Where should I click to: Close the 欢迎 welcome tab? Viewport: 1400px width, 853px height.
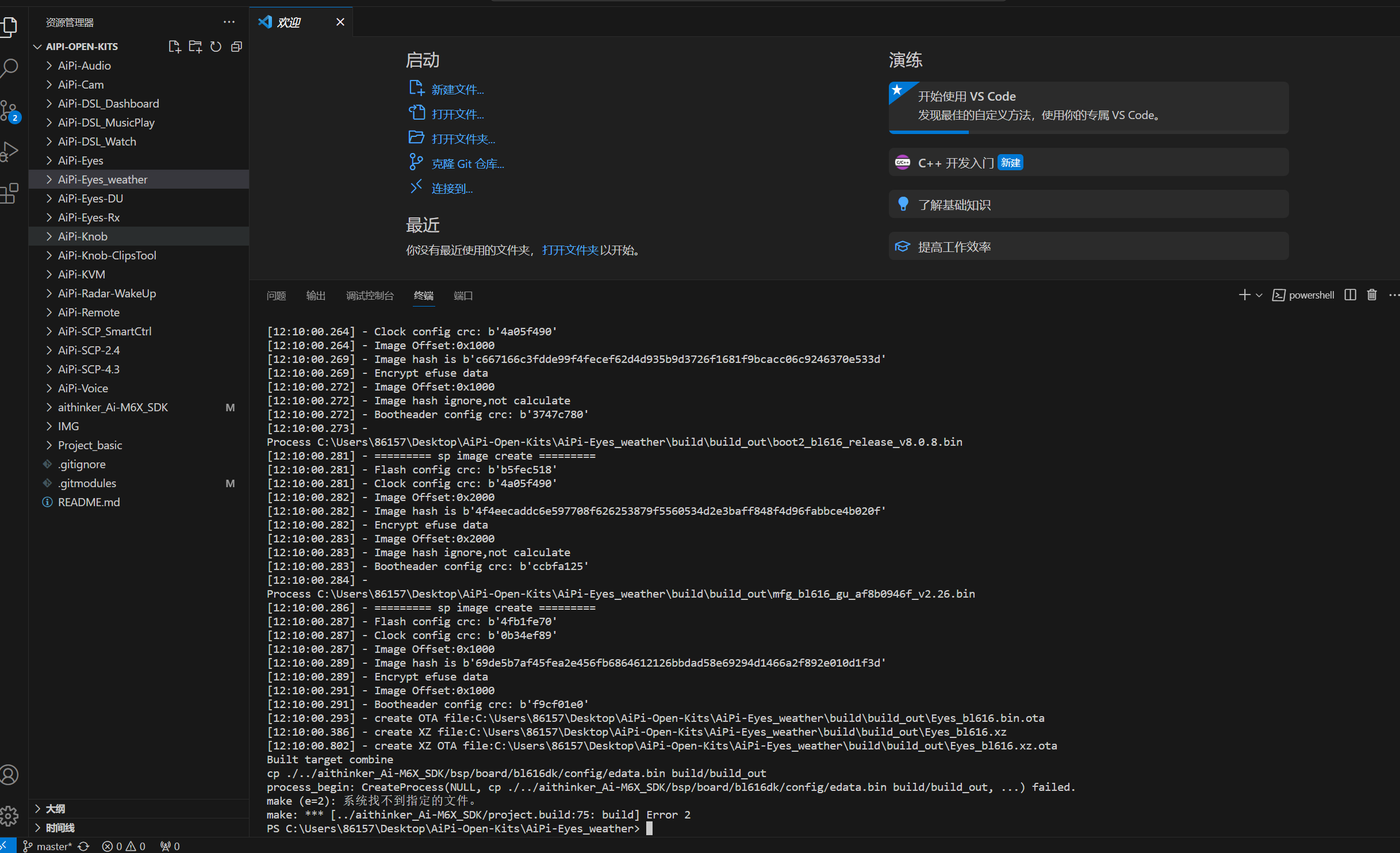pyautogui.click(x=340, y=22)
